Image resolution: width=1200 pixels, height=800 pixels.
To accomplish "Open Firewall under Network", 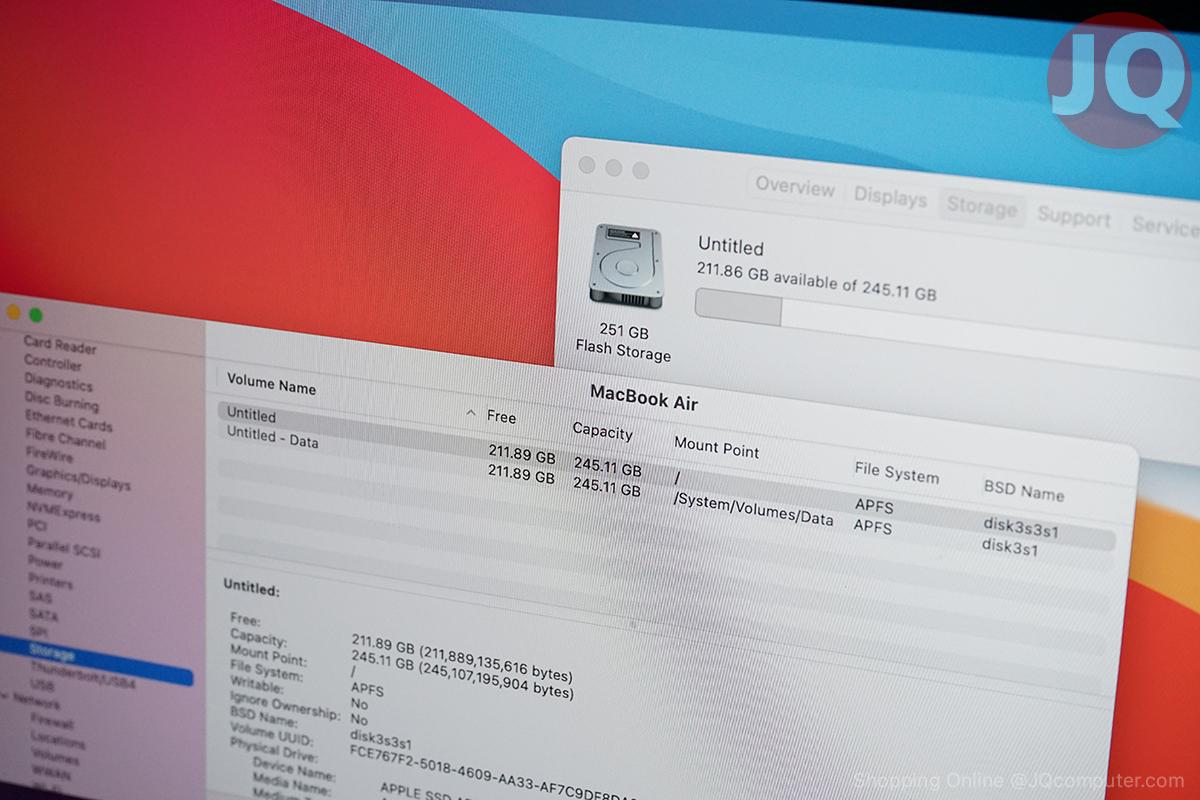I will (x=51, y=722).
